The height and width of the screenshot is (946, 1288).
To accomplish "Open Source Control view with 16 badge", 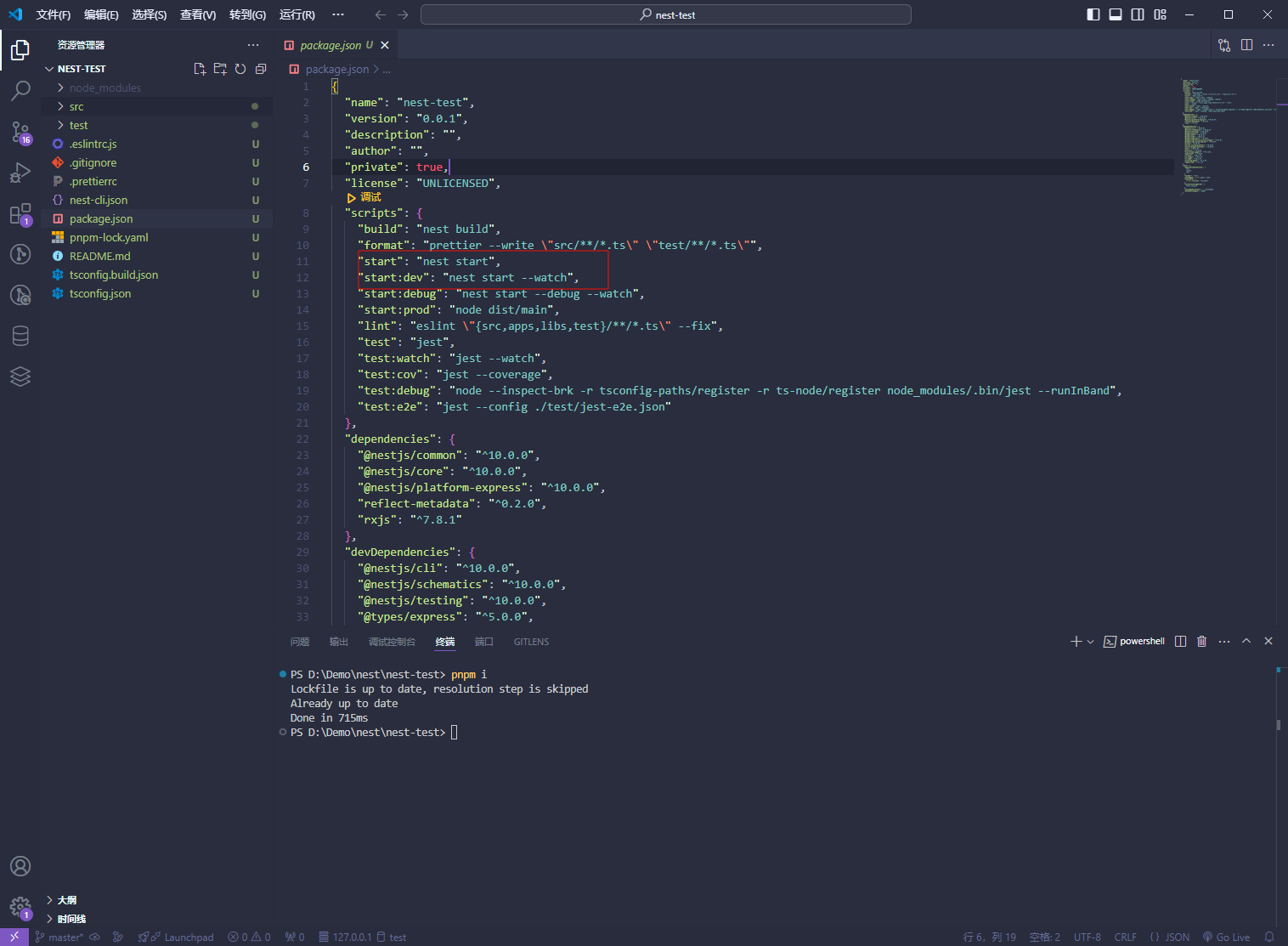I will (20, 132).
